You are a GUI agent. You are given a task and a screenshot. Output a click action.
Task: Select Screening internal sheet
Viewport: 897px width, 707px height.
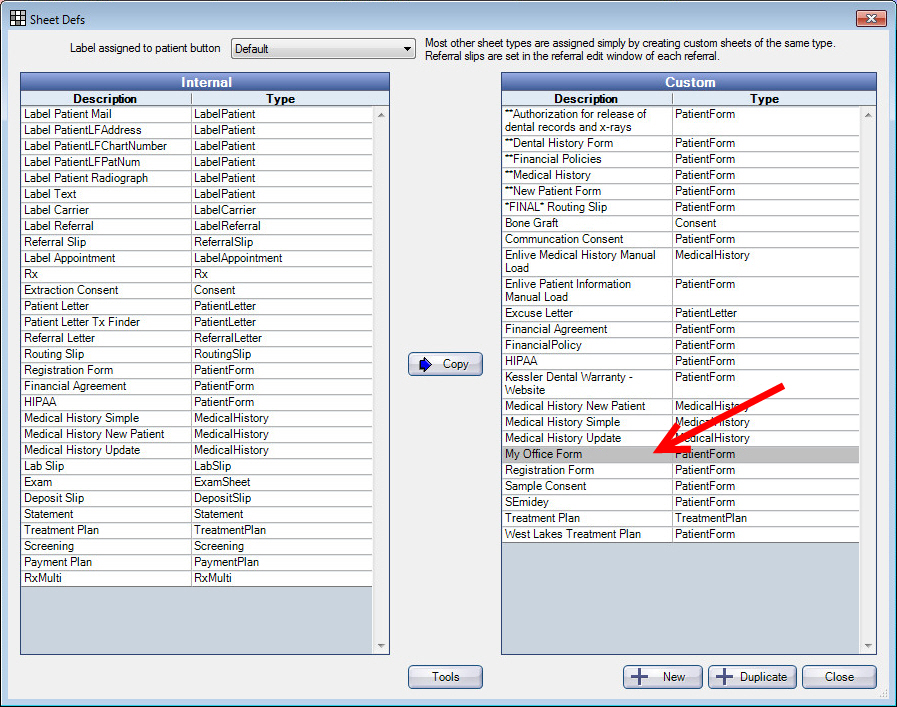coord(196,546)
